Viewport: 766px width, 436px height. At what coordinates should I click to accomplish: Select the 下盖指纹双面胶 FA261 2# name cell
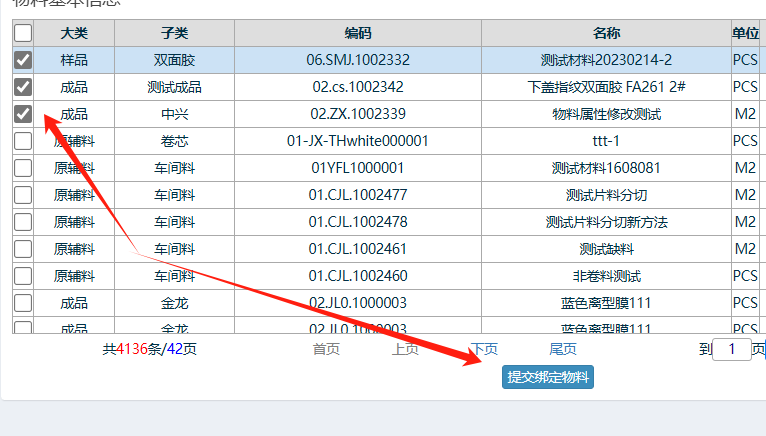point(606,87)
